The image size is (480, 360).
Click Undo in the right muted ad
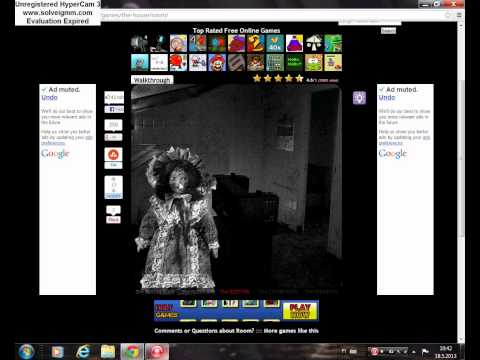click(x=387, y=97)
